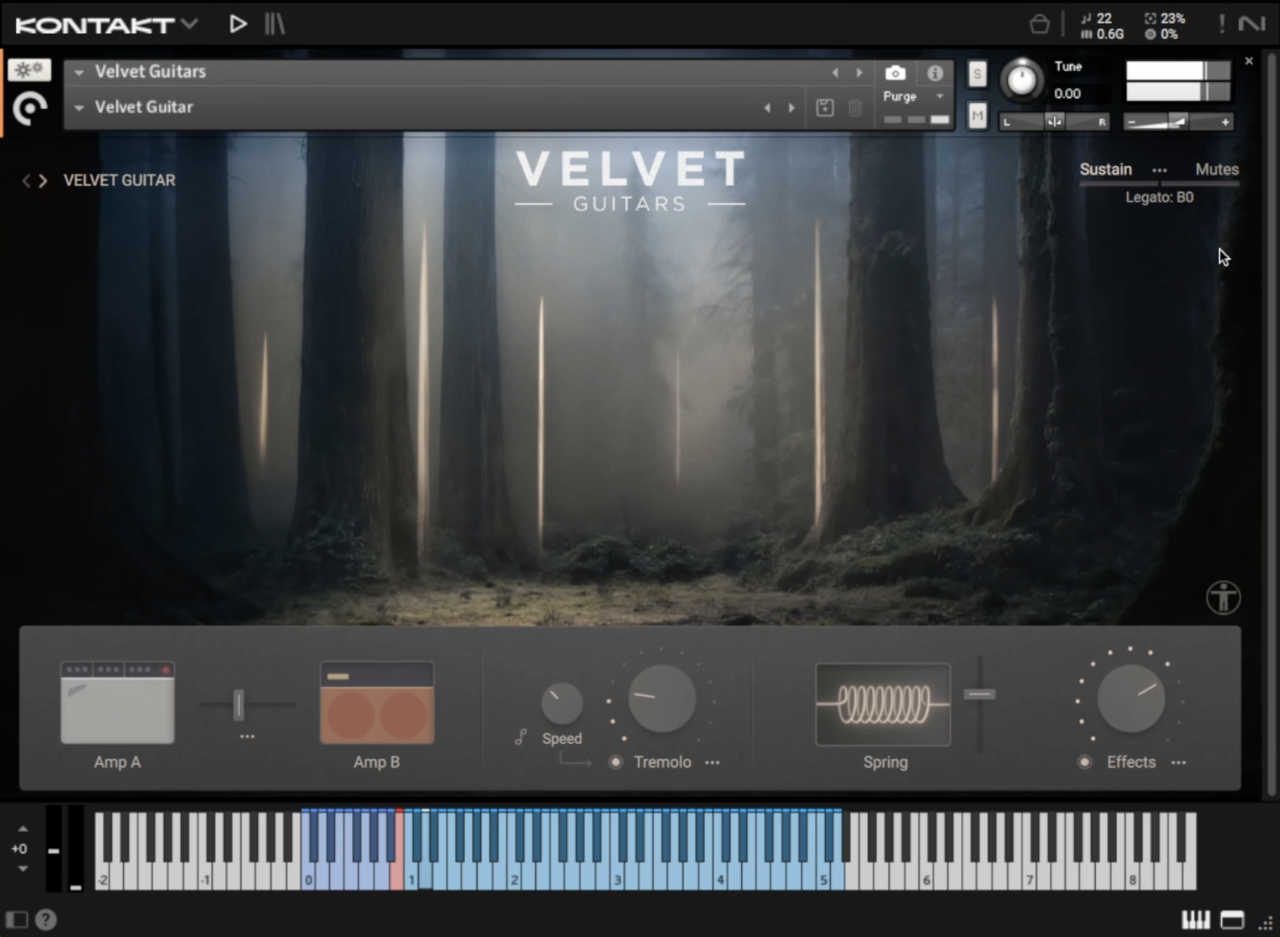Click the keyboard pitch bend wheel strip
Screen dimensions: 1280x937
click(x=54, y=849)
